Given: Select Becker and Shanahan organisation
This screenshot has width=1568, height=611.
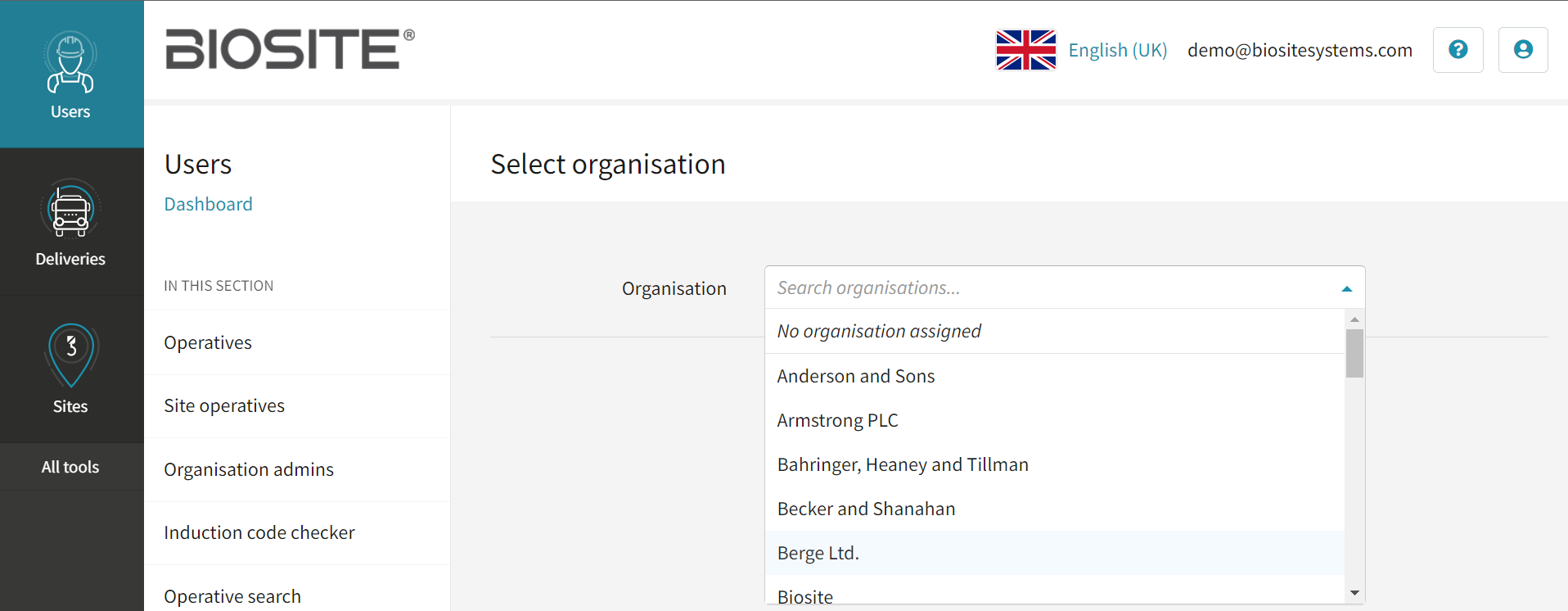Looking at the screenshot, I should click(1055, 509).
